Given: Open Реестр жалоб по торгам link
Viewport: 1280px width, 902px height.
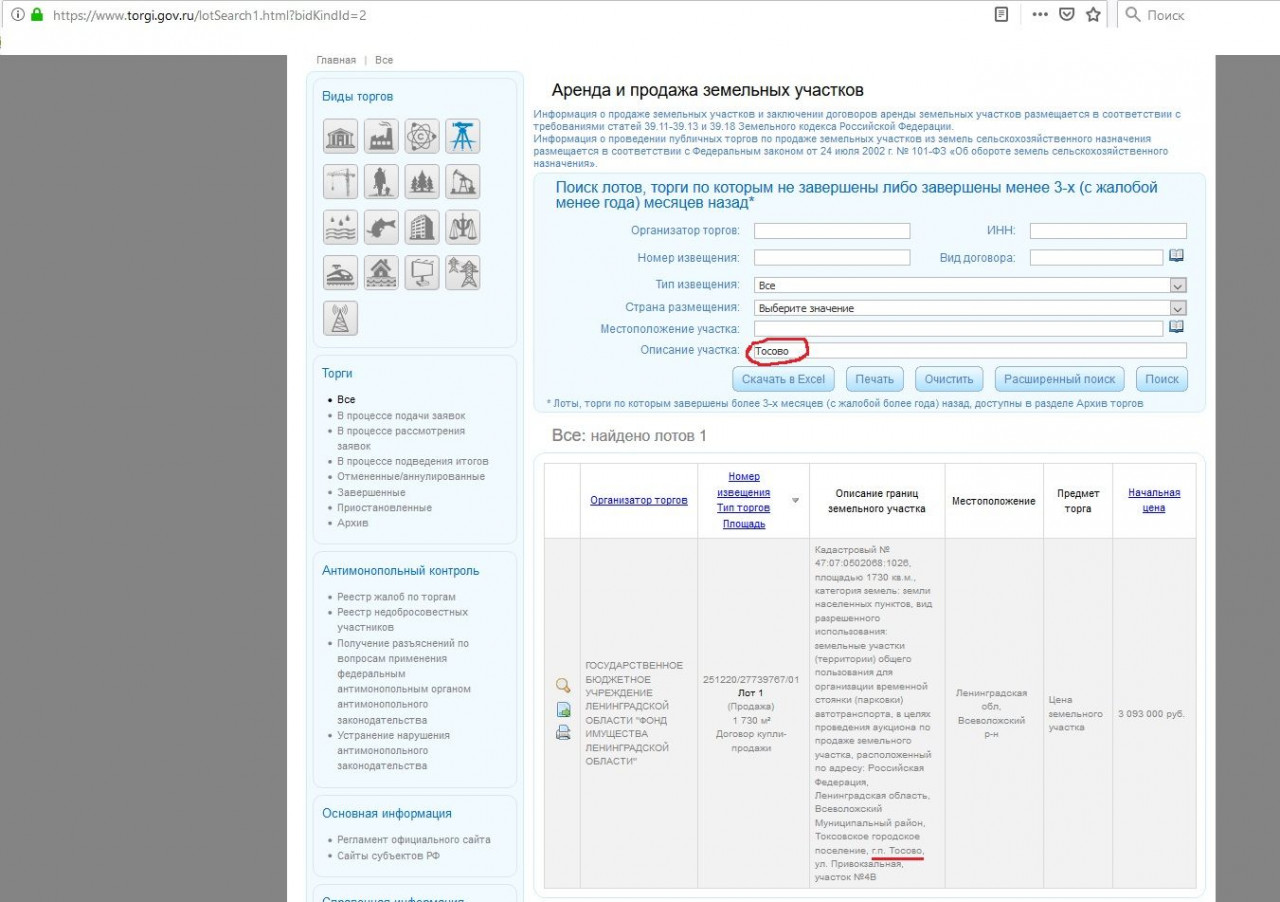Looking at the screenshot, I should [x=396, y=597].
